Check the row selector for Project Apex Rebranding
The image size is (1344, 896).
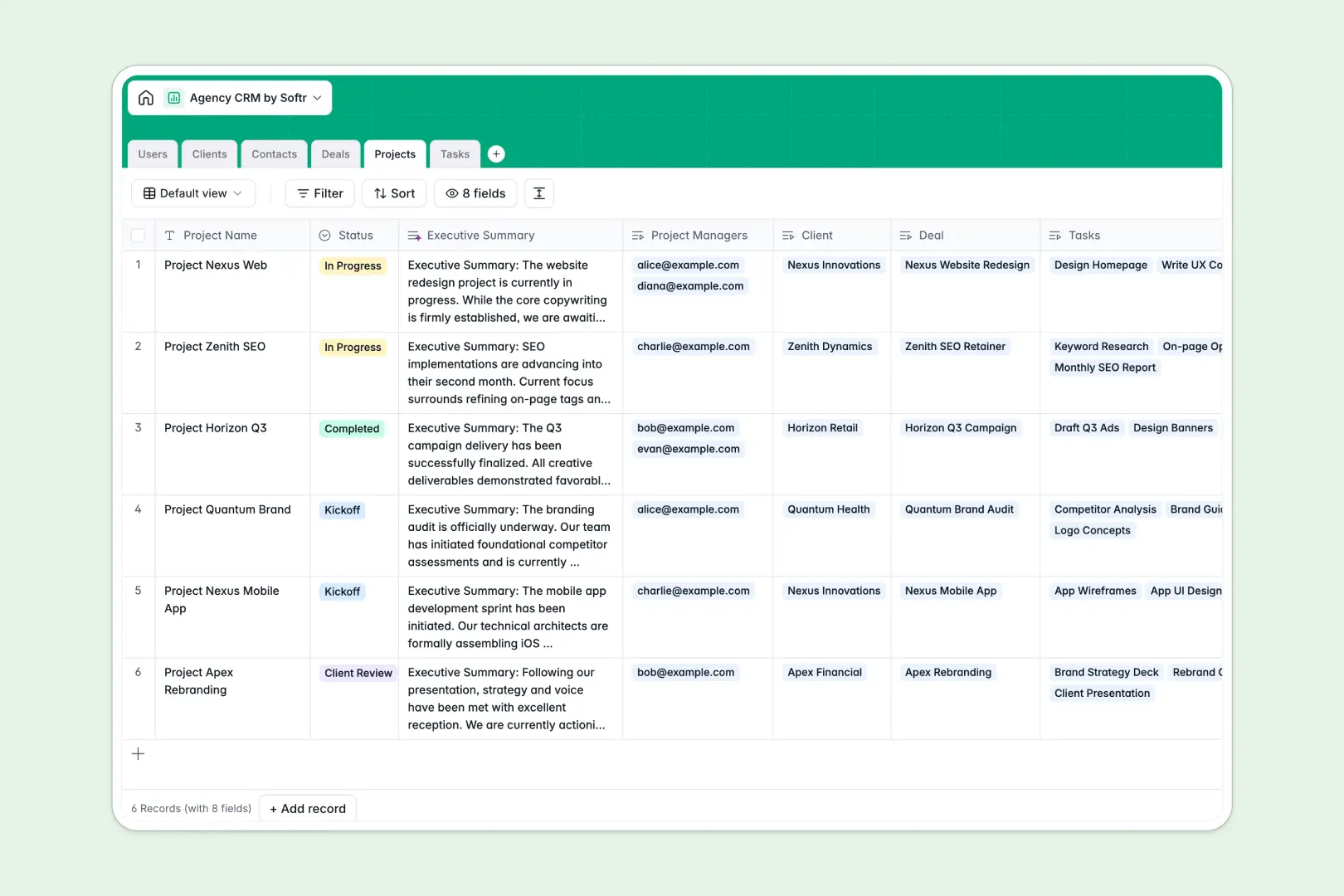click(x=138, y=673)
